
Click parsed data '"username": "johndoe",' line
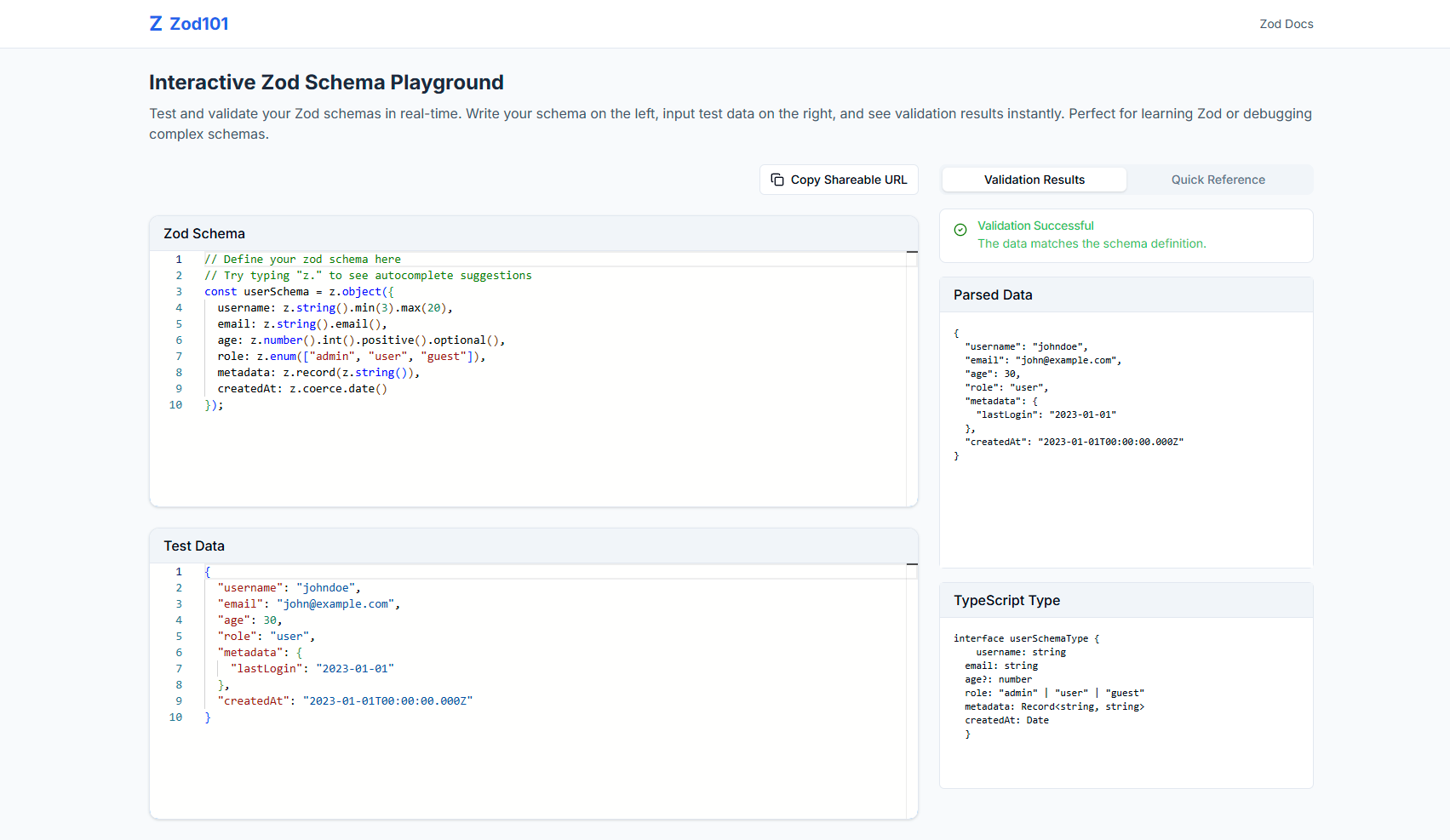click(1027, 346)
